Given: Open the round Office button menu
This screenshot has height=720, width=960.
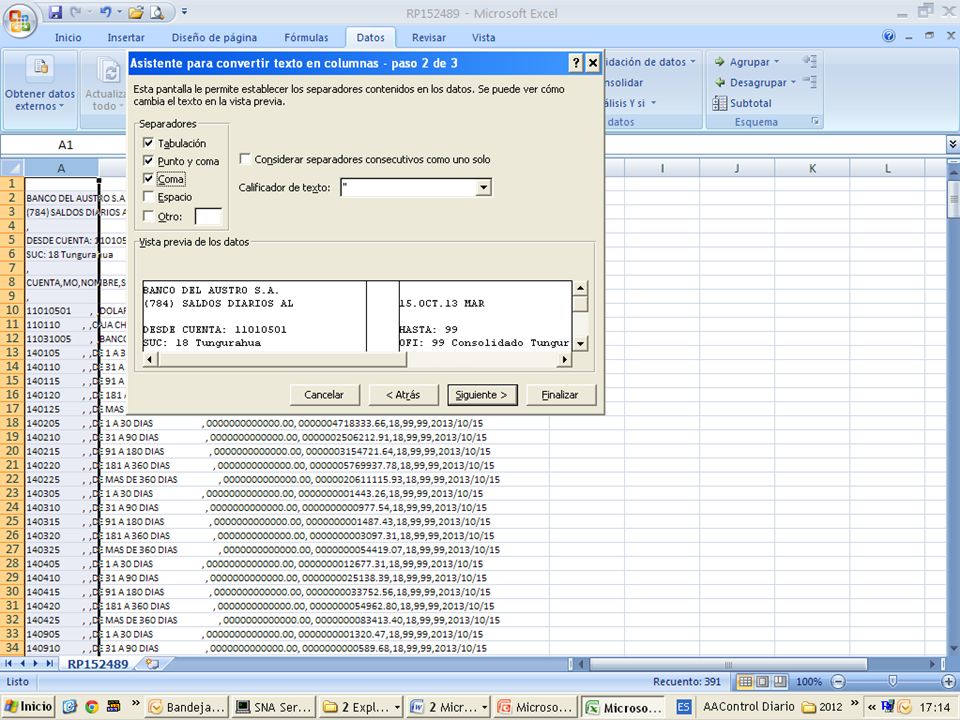Looking at the screenshot, I should click(x=19, y=20).
